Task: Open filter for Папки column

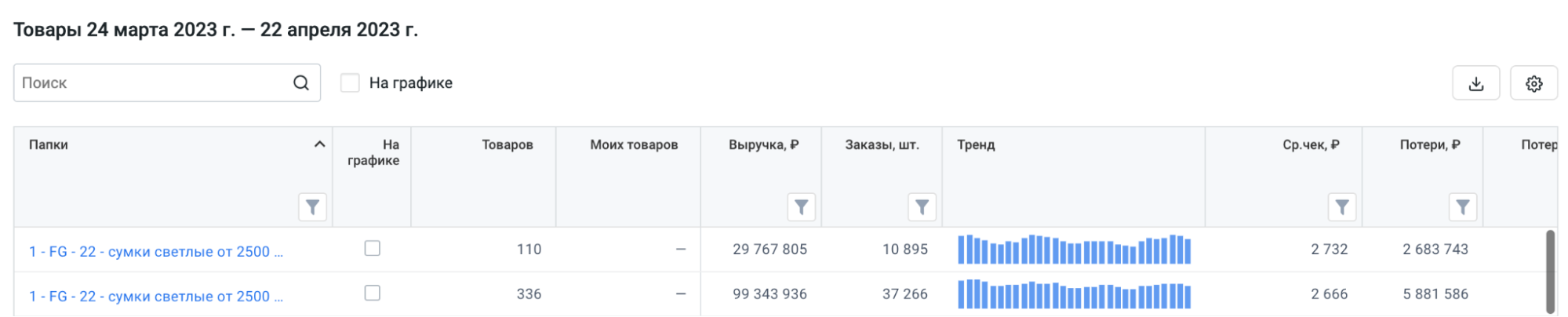Action: (x=312, y=207)
